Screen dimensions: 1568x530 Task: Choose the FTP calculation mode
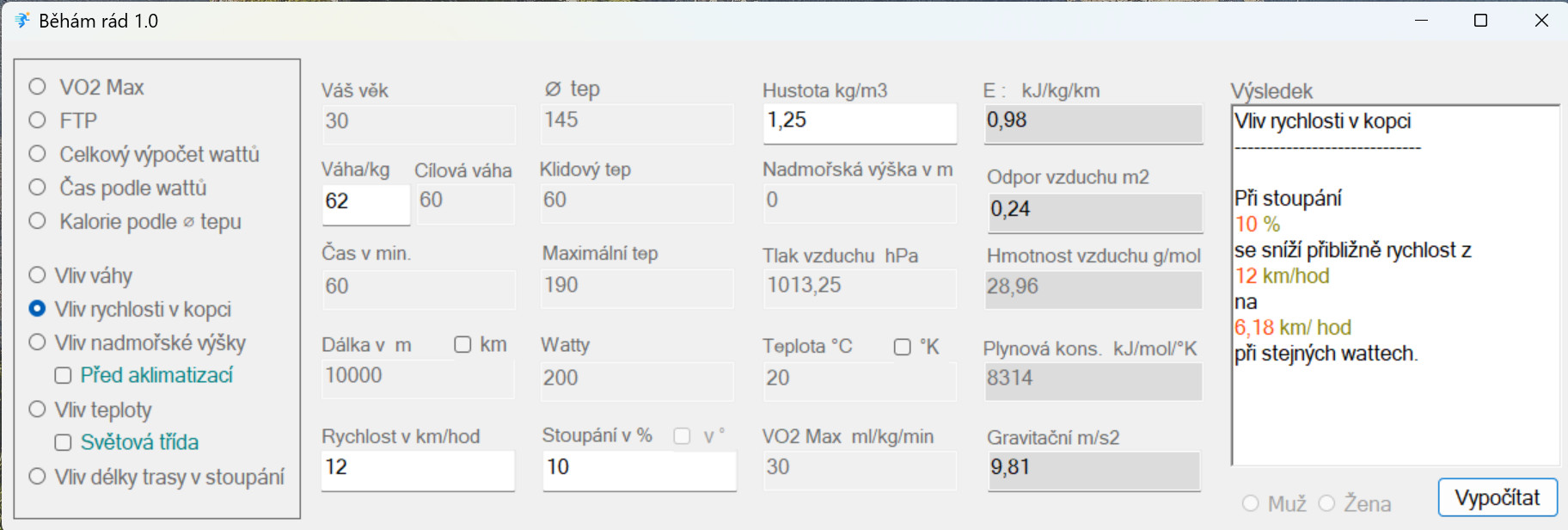coord(38,120)
